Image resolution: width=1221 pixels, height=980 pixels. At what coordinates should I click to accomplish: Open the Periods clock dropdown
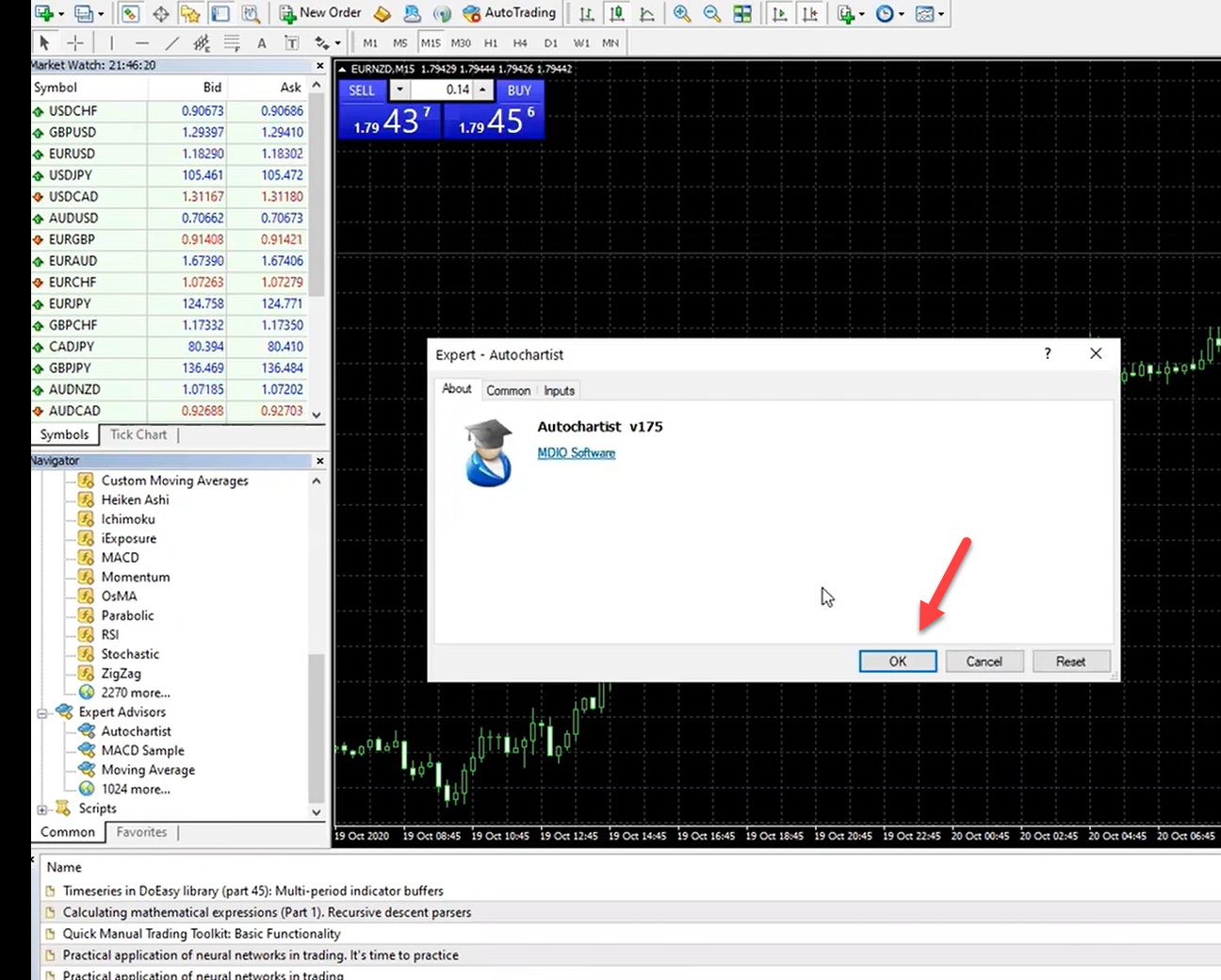[889, 13]
